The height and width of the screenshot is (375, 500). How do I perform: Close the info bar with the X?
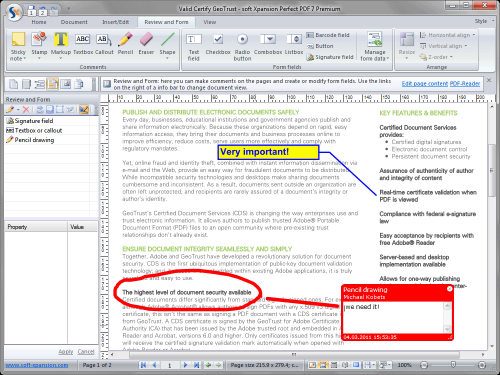click(x=489, y=80)
